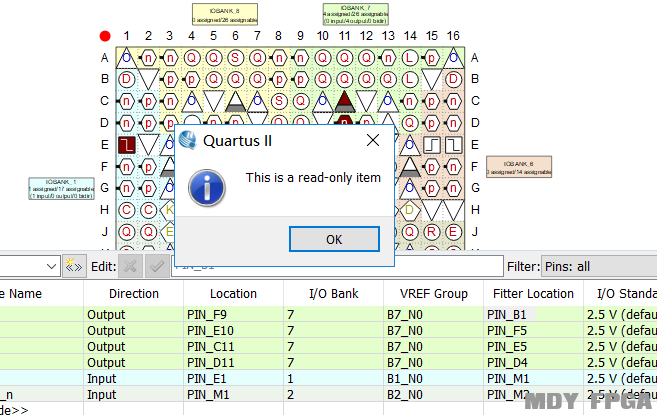
Task: Select the dark red triangle pin at C11
Action: coord(345,100)
